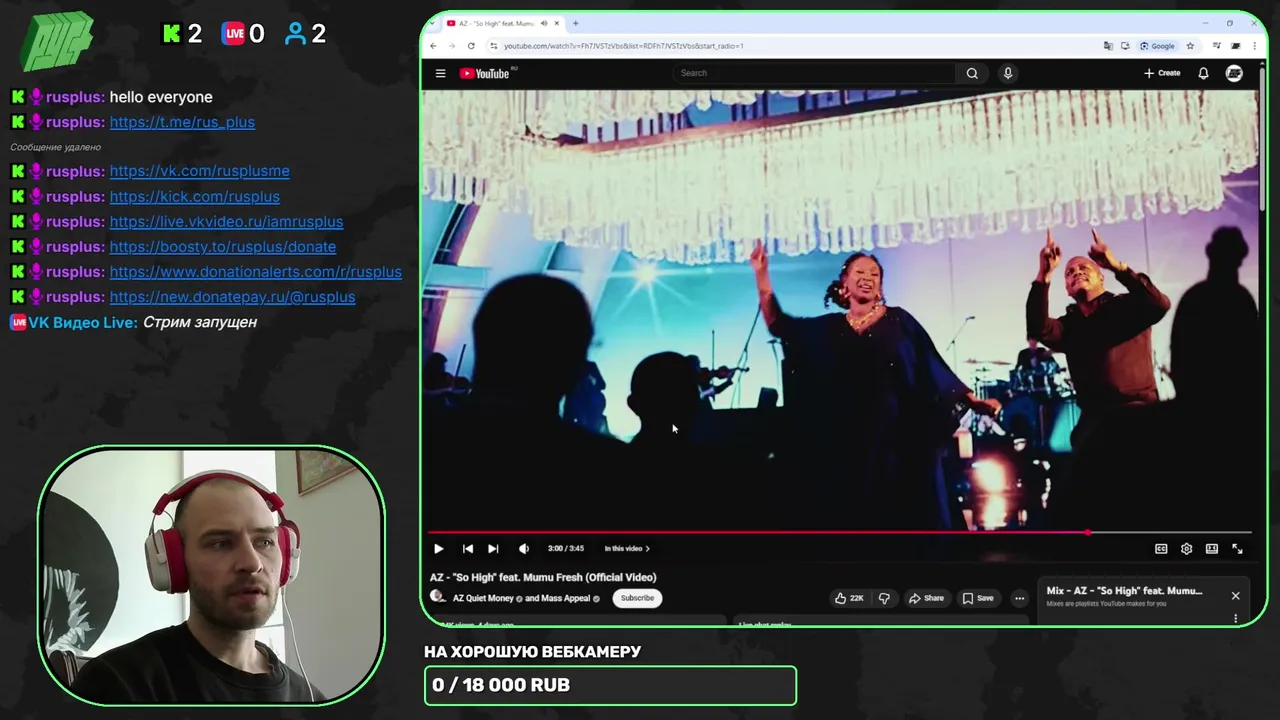1280x720 pixels.
Task: Mute the YouTube player volume
Action: (x=523, y=548)
